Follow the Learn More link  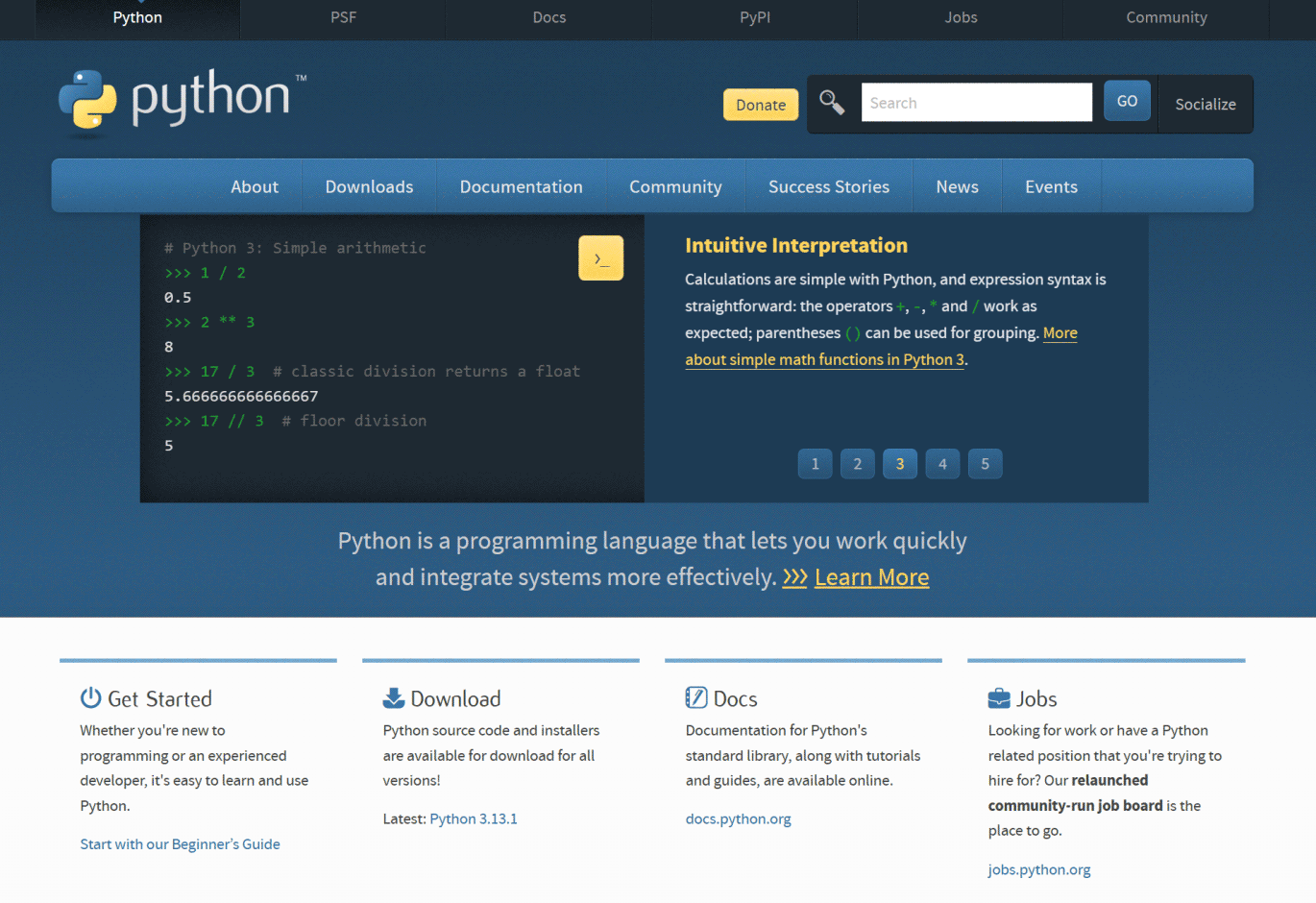point(871,577)
